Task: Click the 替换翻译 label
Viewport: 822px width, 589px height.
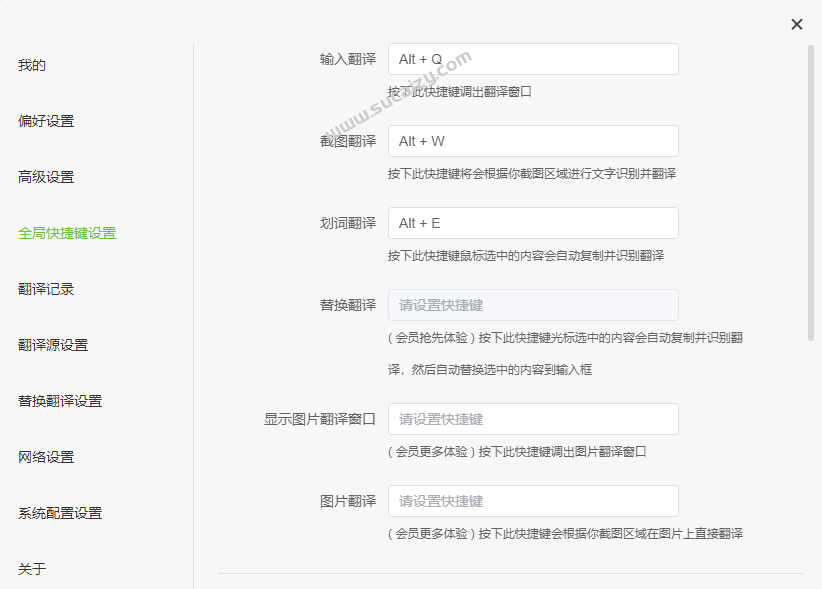Action: pyautogui.click(x=348, y=305)
